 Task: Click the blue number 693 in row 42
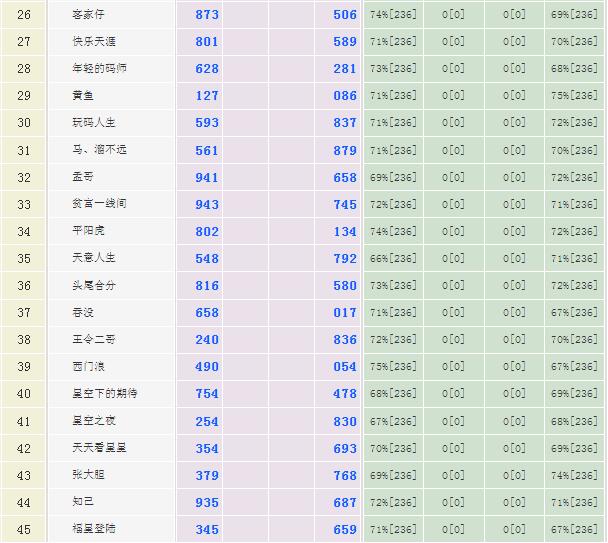345,448
